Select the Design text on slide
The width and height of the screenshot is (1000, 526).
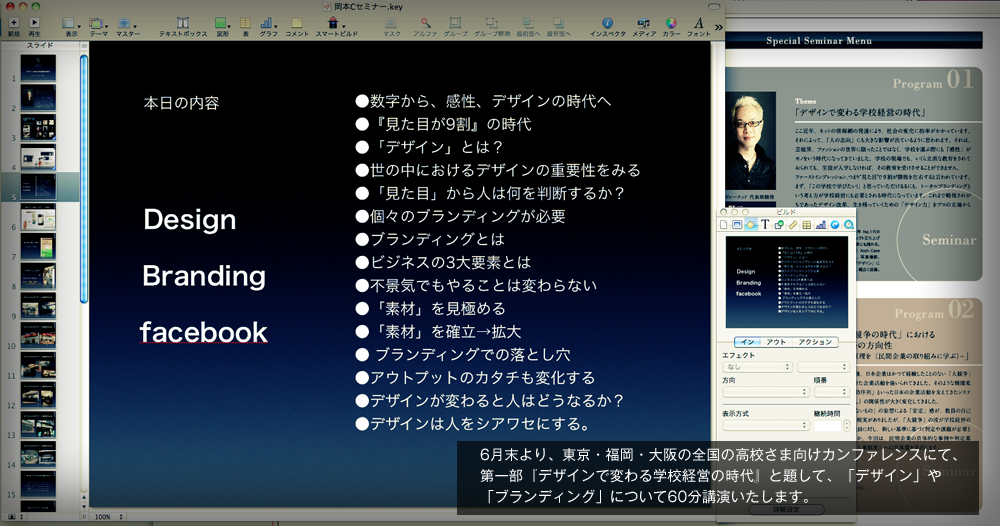[x=189, y=219]
